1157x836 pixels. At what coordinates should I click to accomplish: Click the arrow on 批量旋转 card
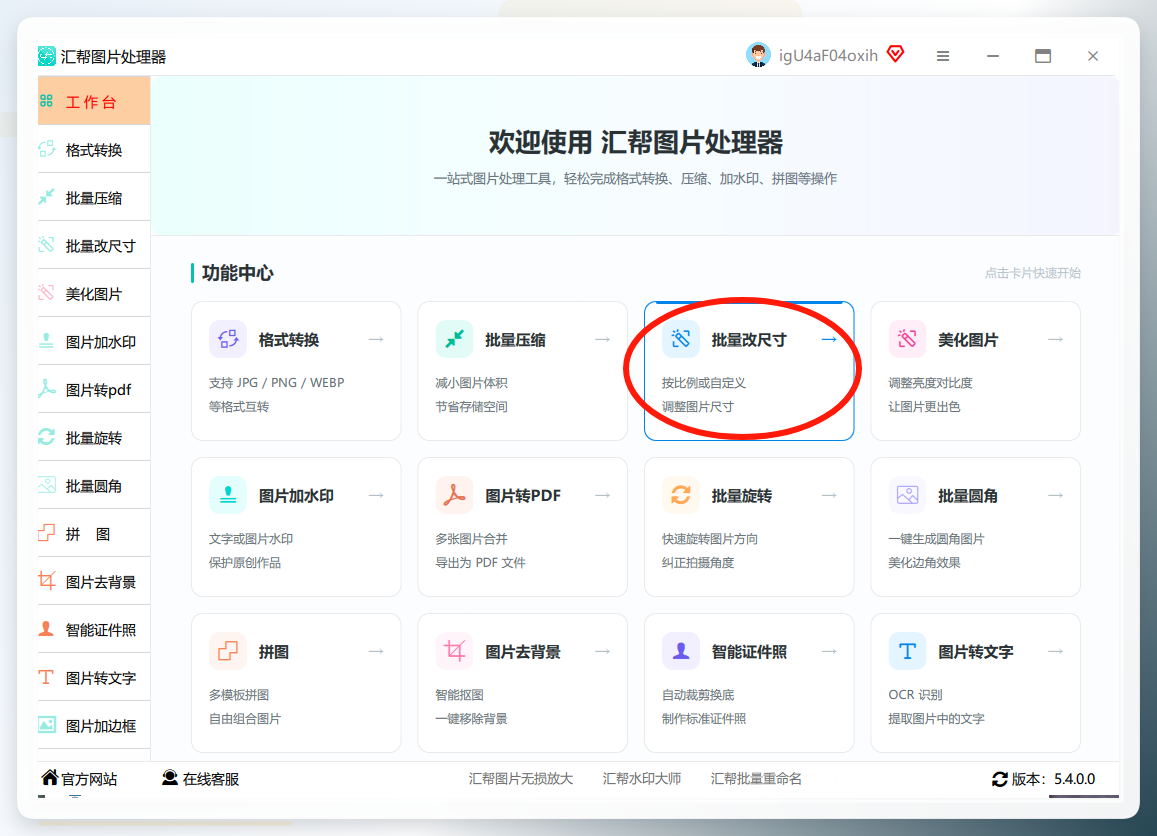click(x=829, y=495)
